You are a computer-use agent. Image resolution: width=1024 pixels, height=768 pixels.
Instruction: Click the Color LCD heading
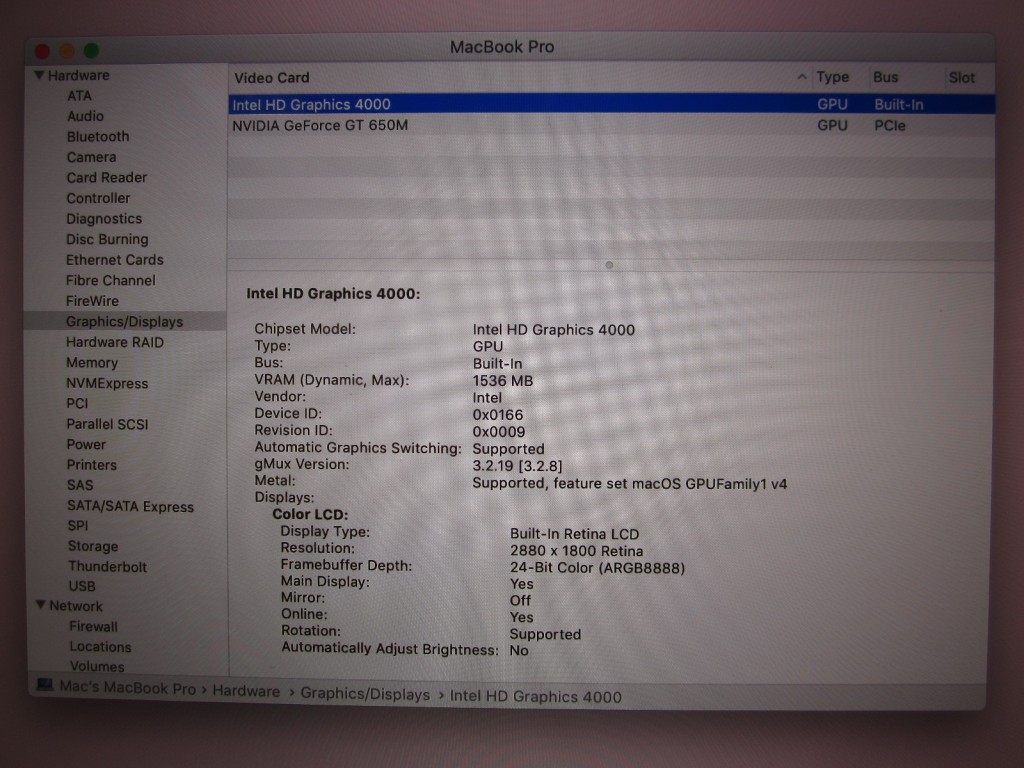310,515
